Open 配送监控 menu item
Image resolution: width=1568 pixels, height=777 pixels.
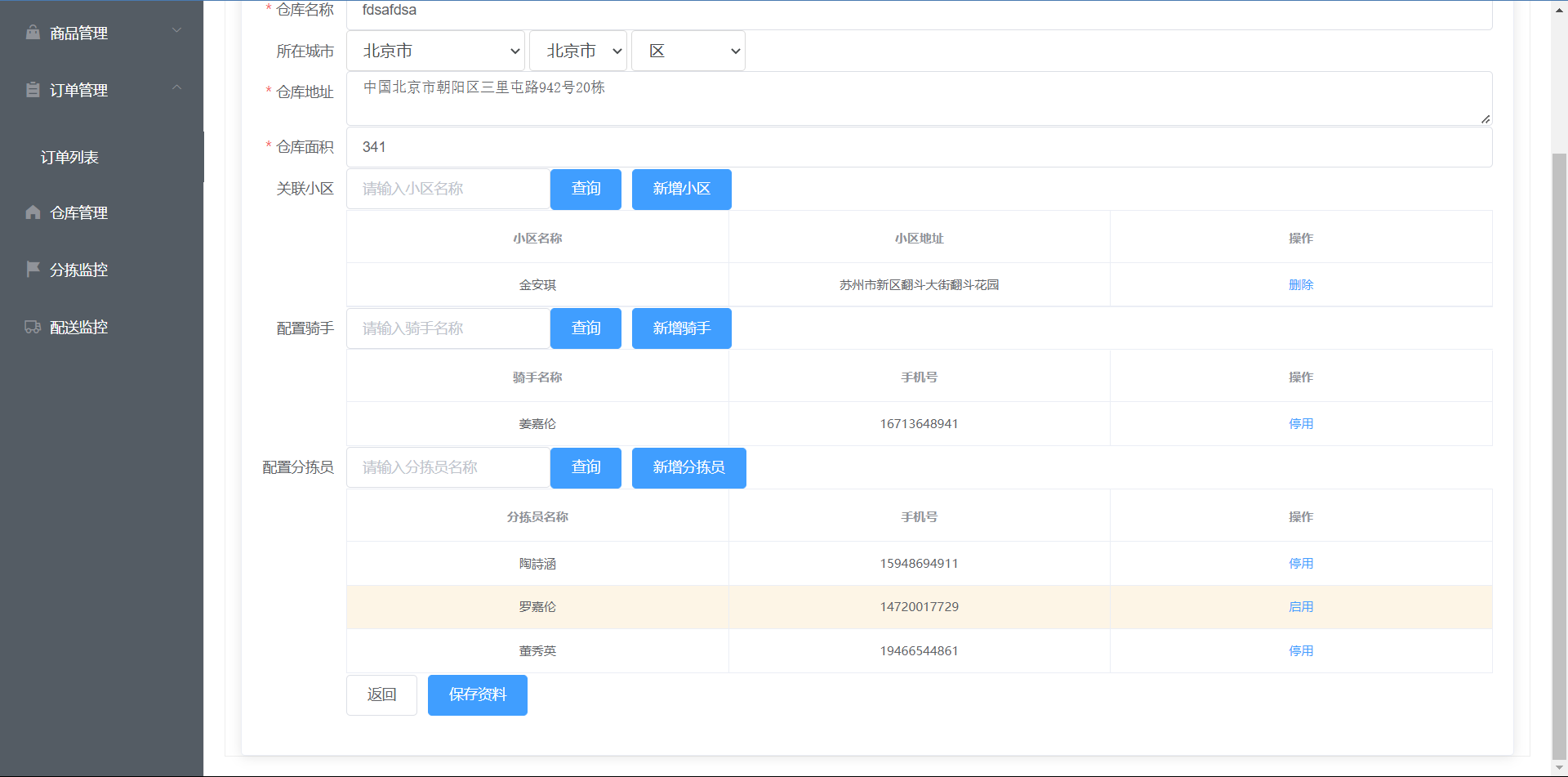click(x=101, y=327)
